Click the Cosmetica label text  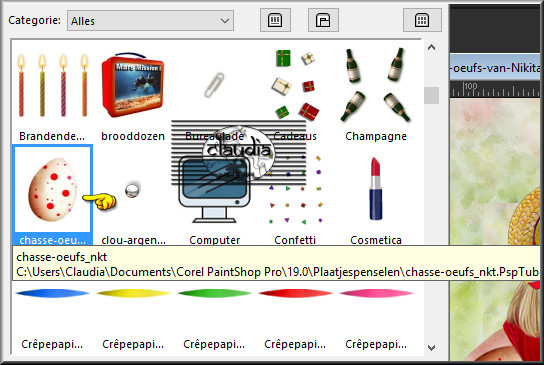point(376,240)
